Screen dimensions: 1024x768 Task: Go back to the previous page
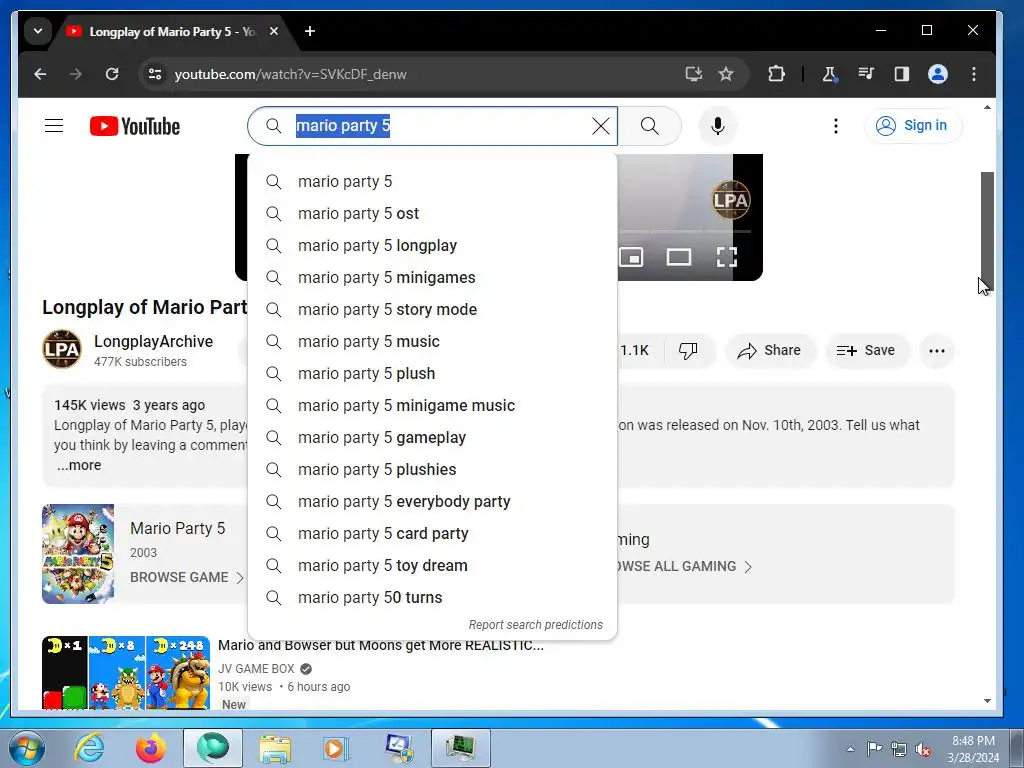[x=40, y=74]
